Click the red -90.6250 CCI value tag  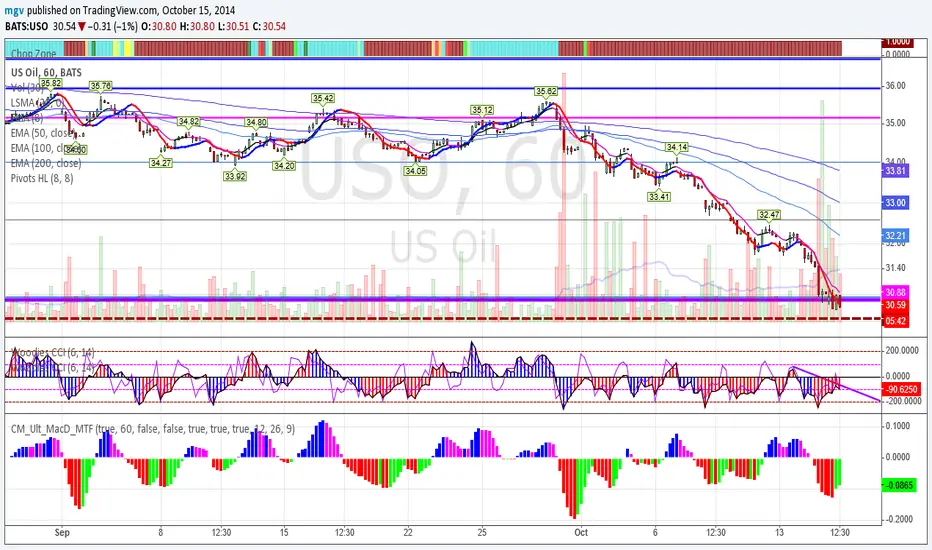click(x=900, y=389)
